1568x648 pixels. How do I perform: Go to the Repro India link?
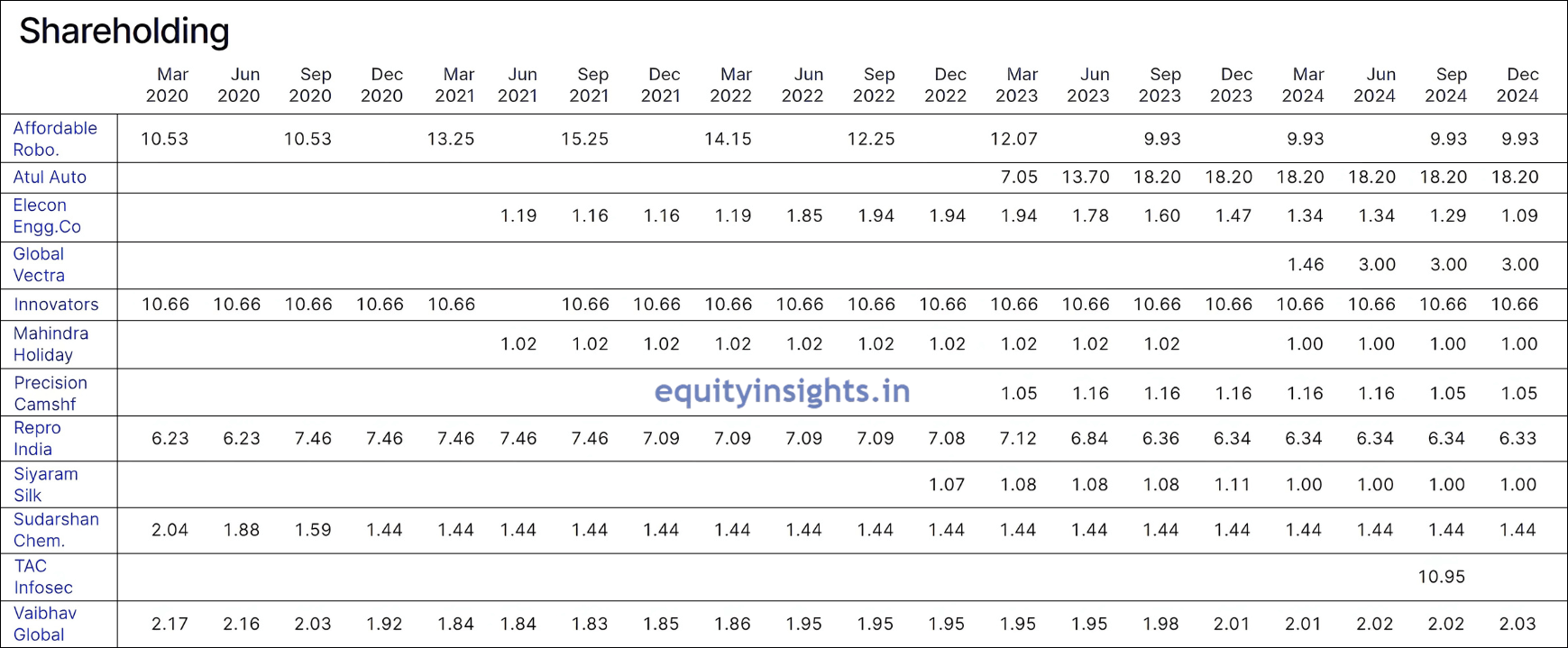(37, 439)
